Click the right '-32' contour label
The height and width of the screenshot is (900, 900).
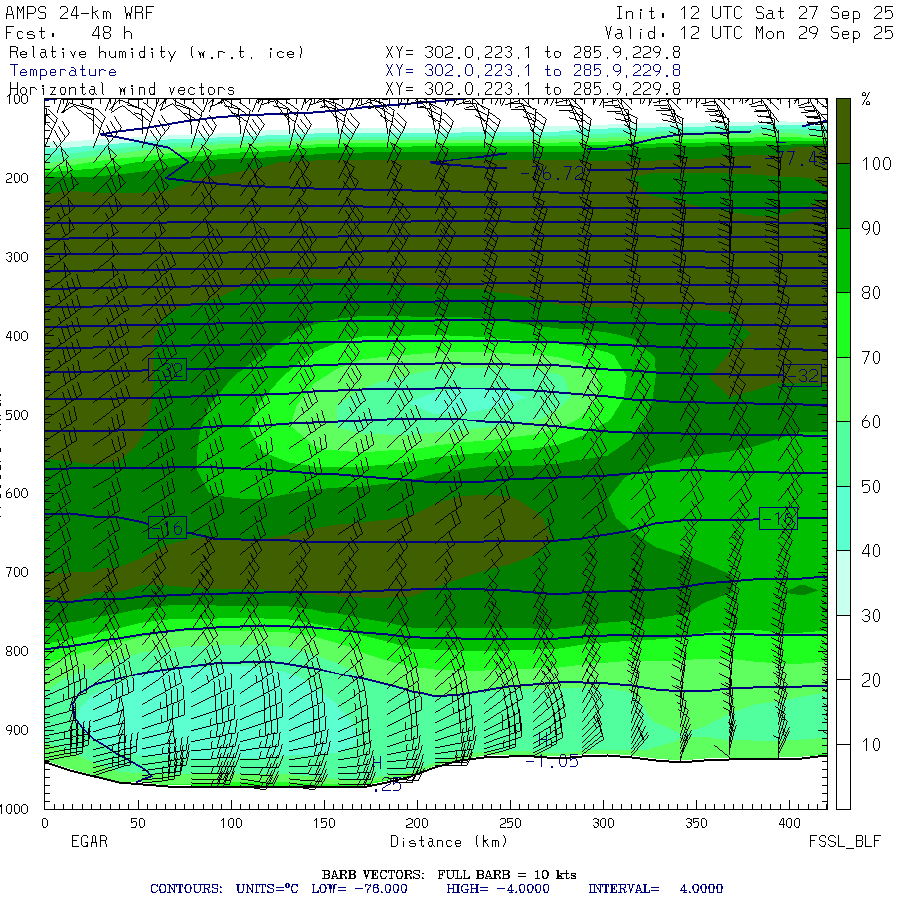pos(802,375)
